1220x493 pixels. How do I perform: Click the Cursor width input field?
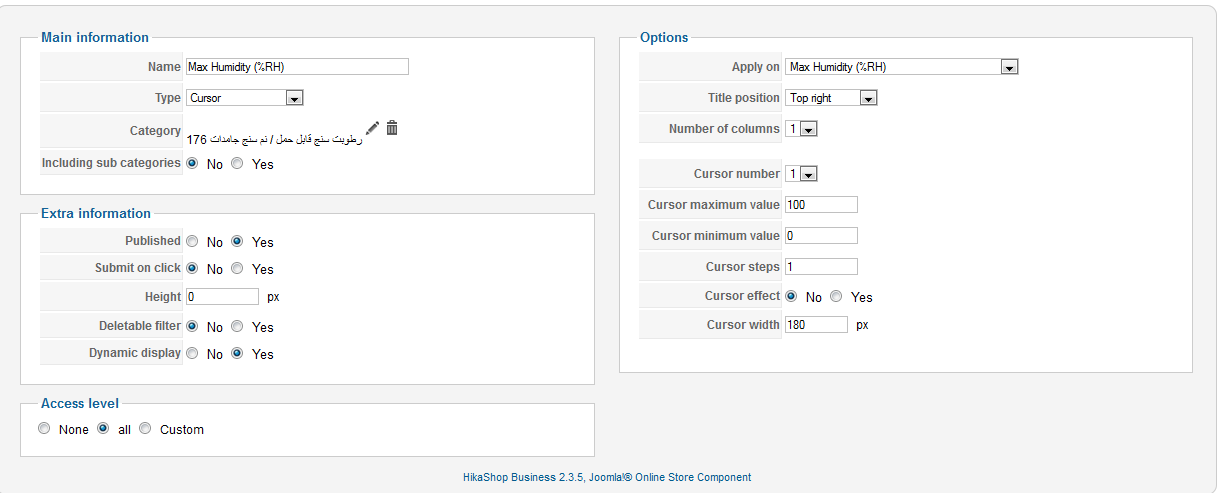tap(816, 325)
